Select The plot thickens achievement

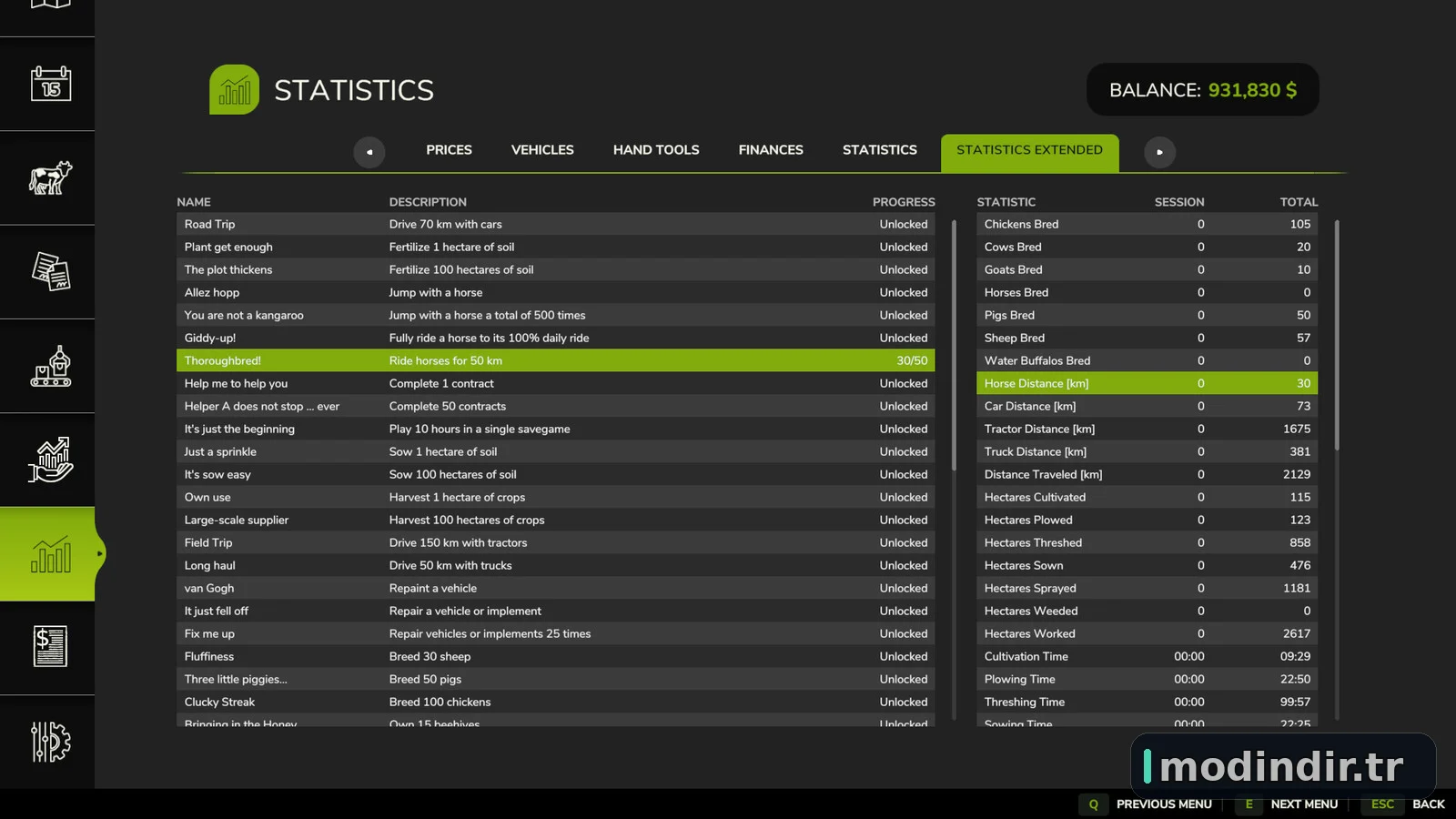[x=555, y=269]
